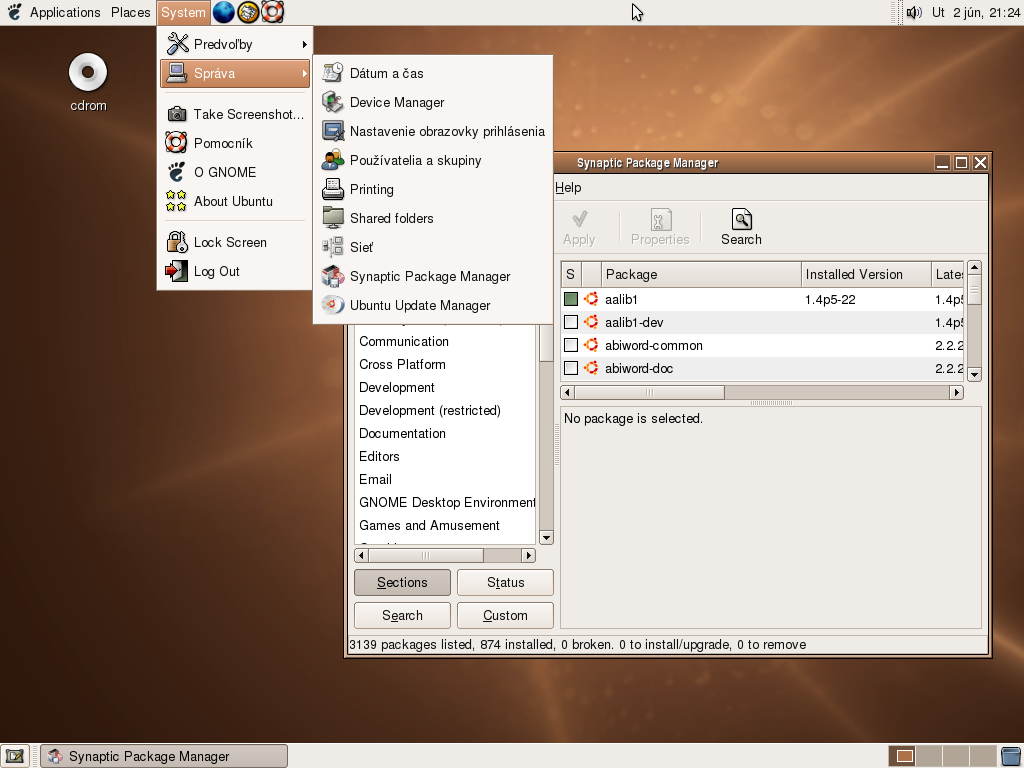The height and width of the screenshot is (768, 1024).
Task: Sort by Installed Version column header
Action: click(x=866, y=274)
